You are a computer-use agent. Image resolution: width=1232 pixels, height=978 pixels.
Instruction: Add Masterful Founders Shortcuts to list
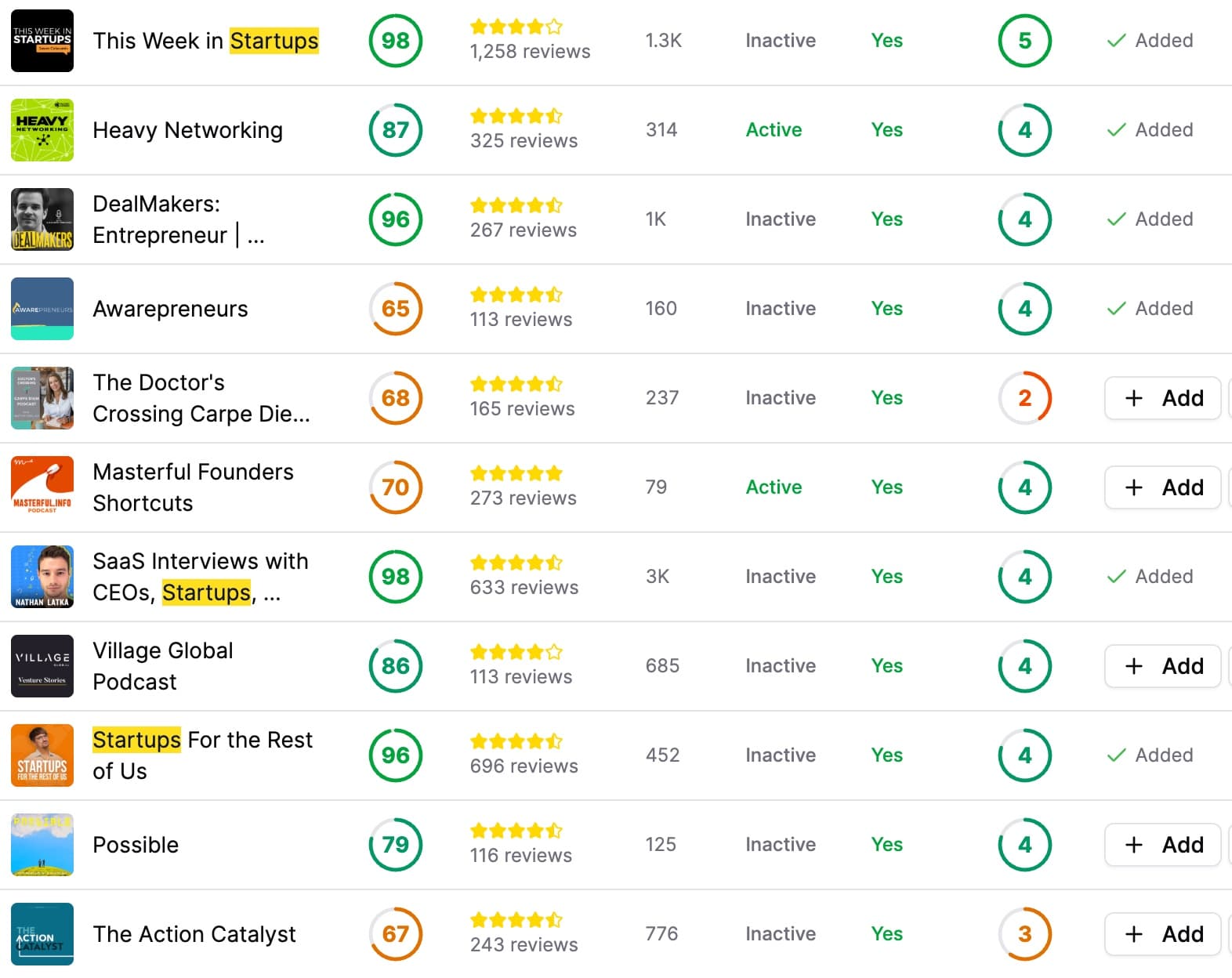point(1163,487)
